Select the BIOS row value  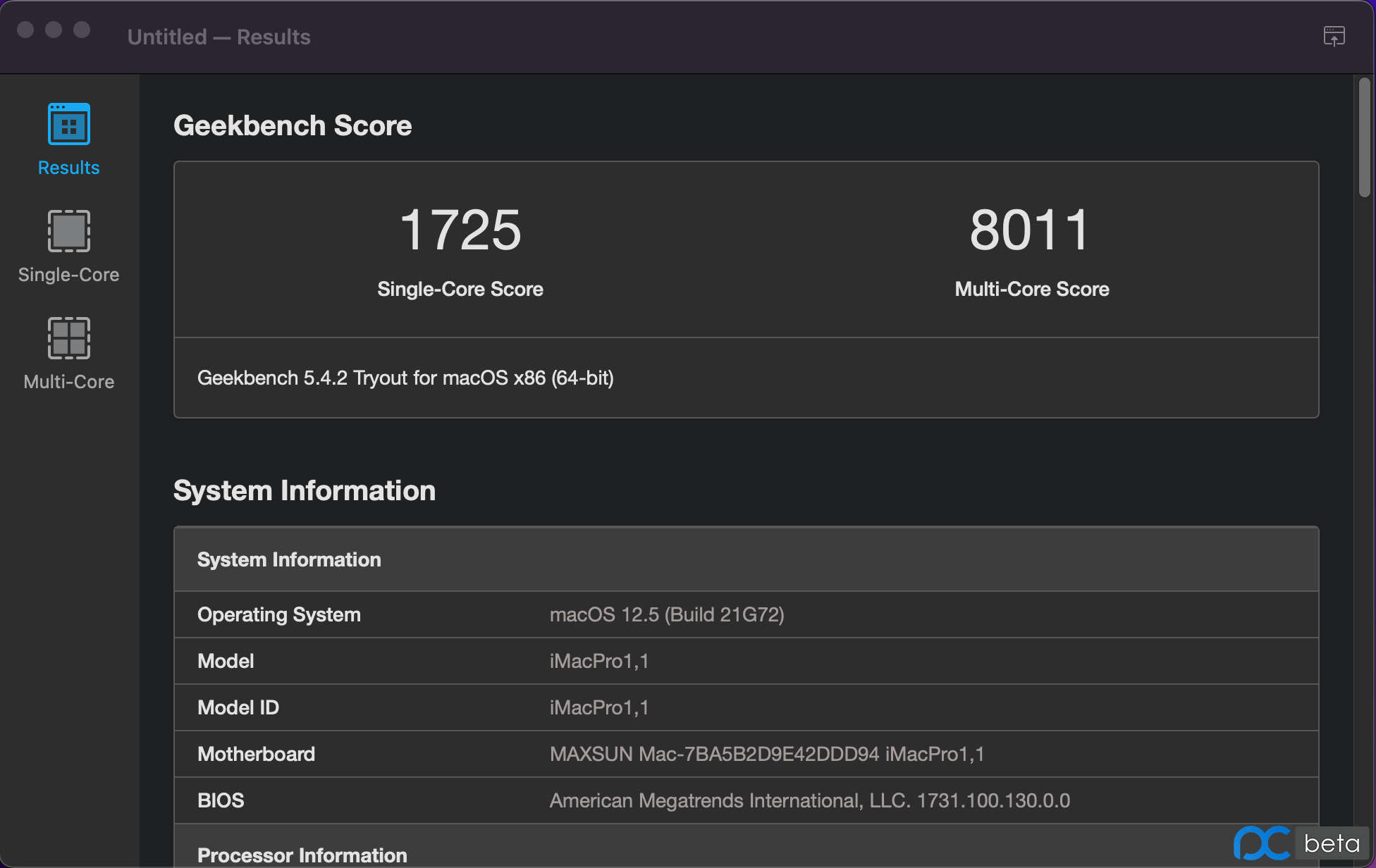click(x=809, y=800)
